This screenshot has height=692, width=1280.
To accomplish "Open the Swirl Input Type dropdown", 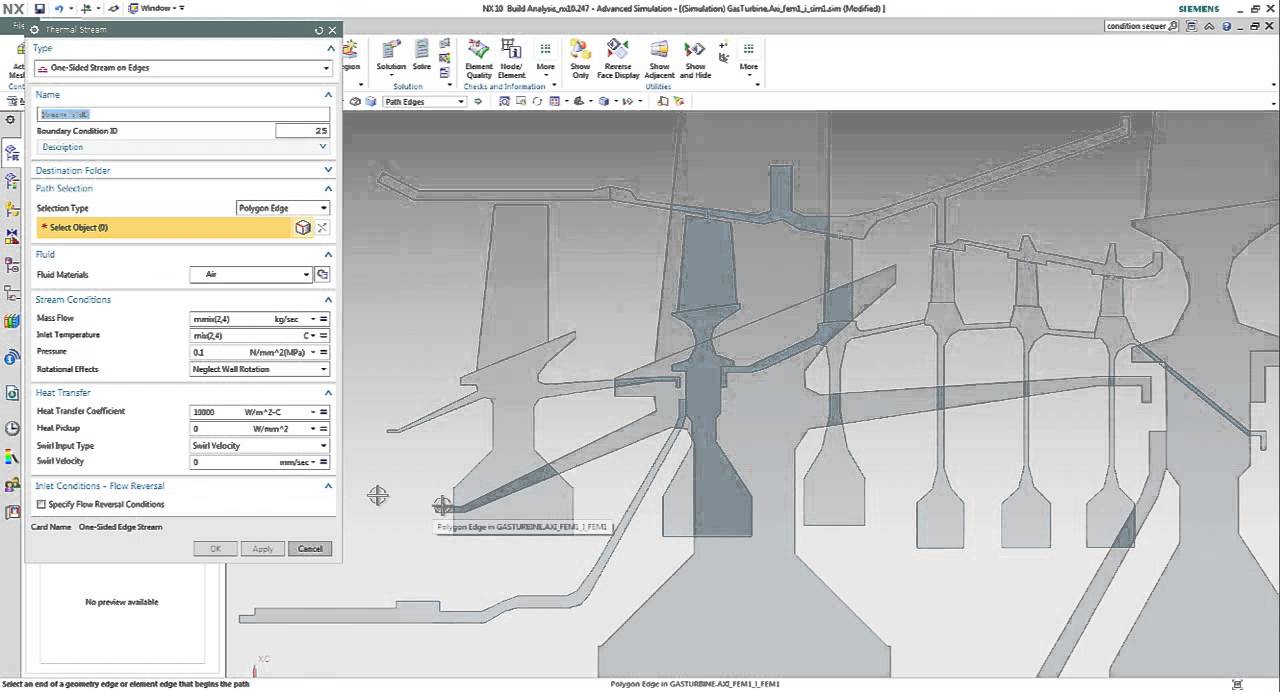I will point(260,446).
